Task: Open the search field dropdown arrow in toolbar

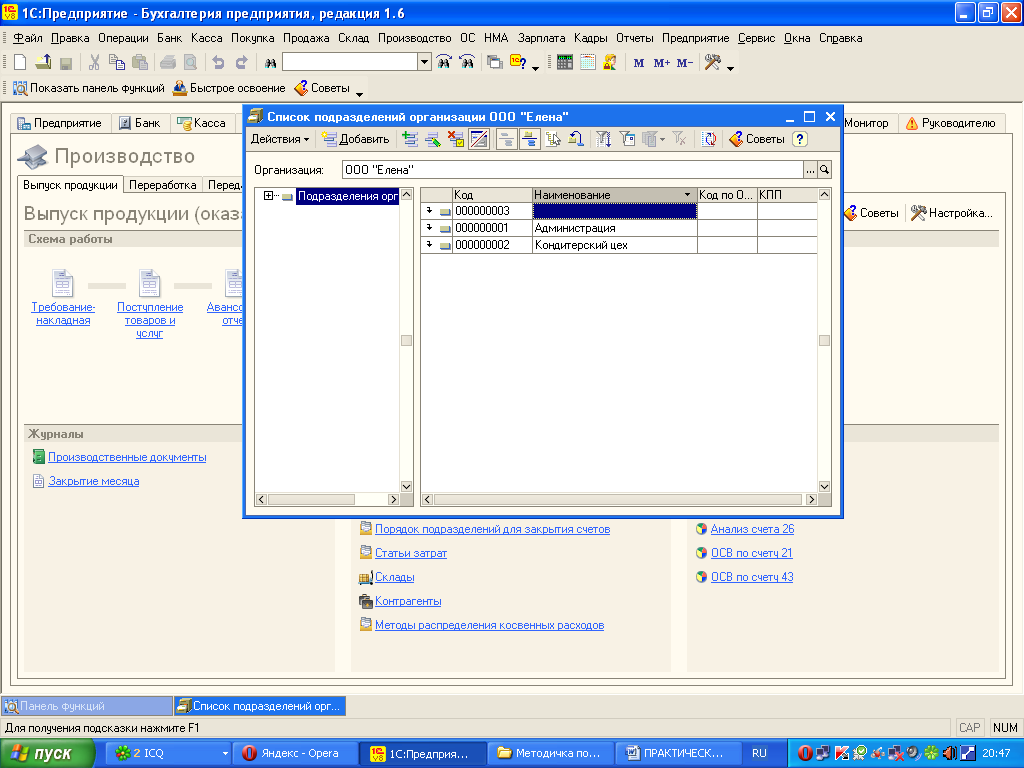Action: (424, 63)
